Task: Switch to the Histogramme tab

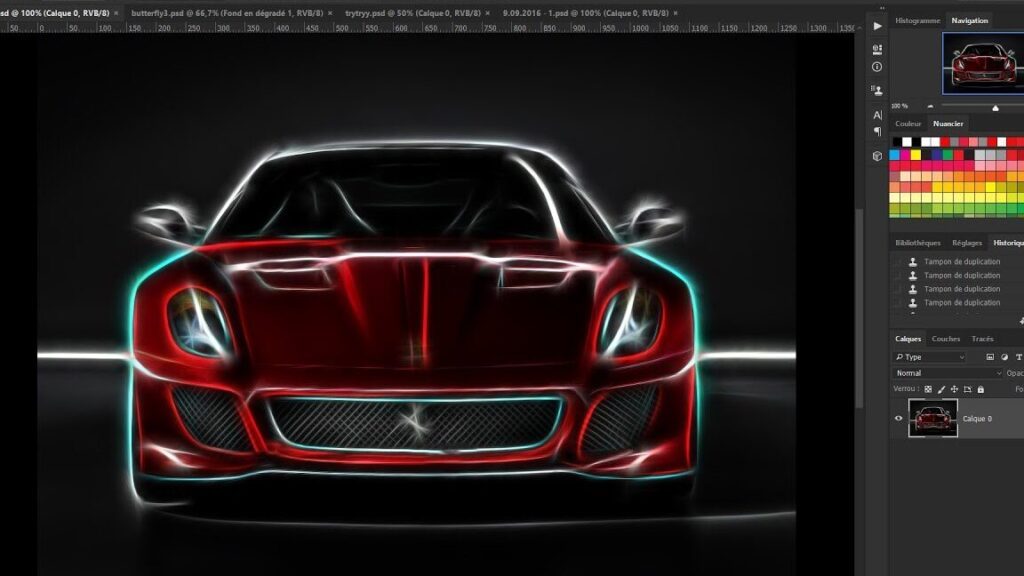Action: coord(918,21)
